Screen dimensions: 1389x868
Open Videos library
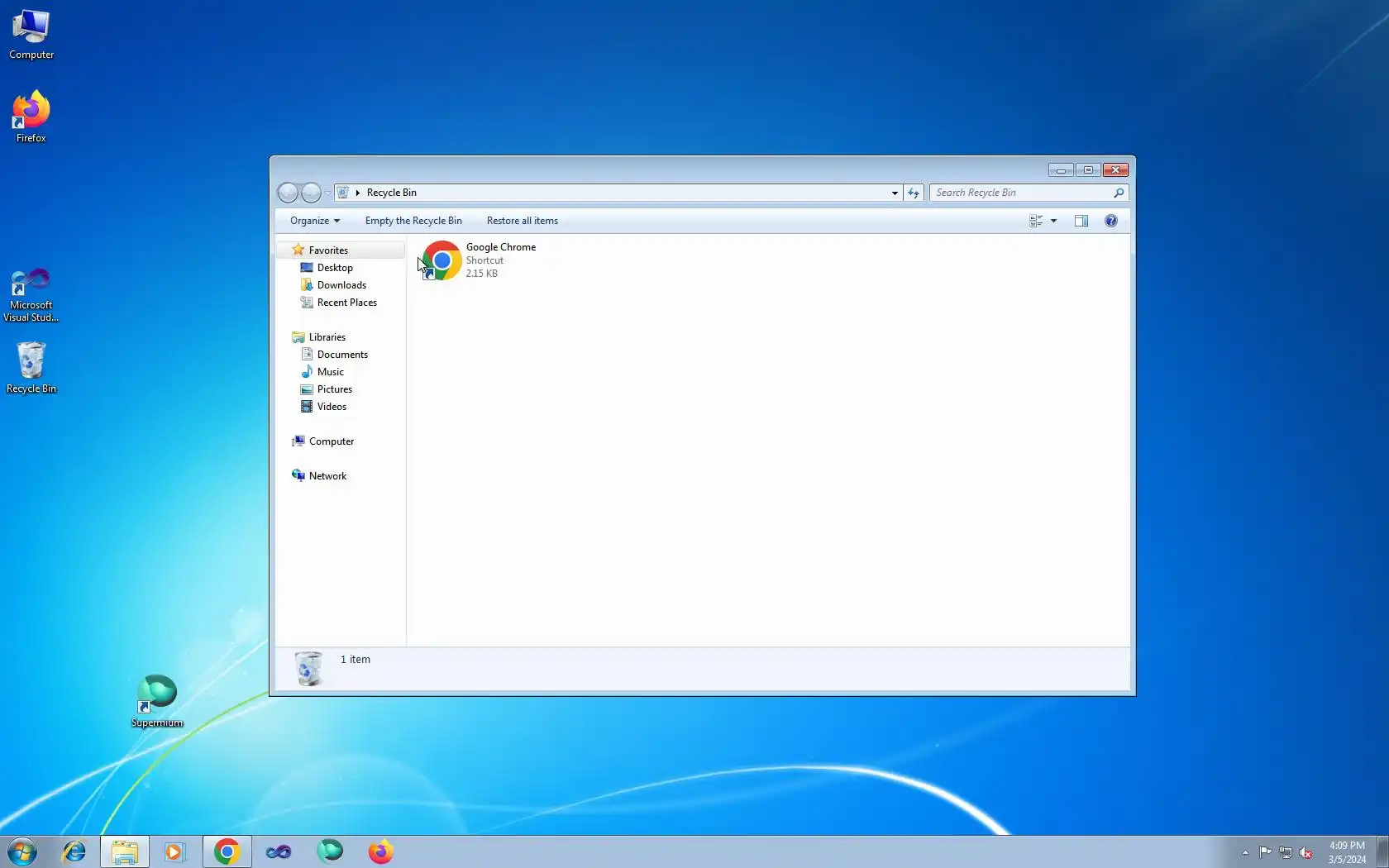click(x=332, y=406)
